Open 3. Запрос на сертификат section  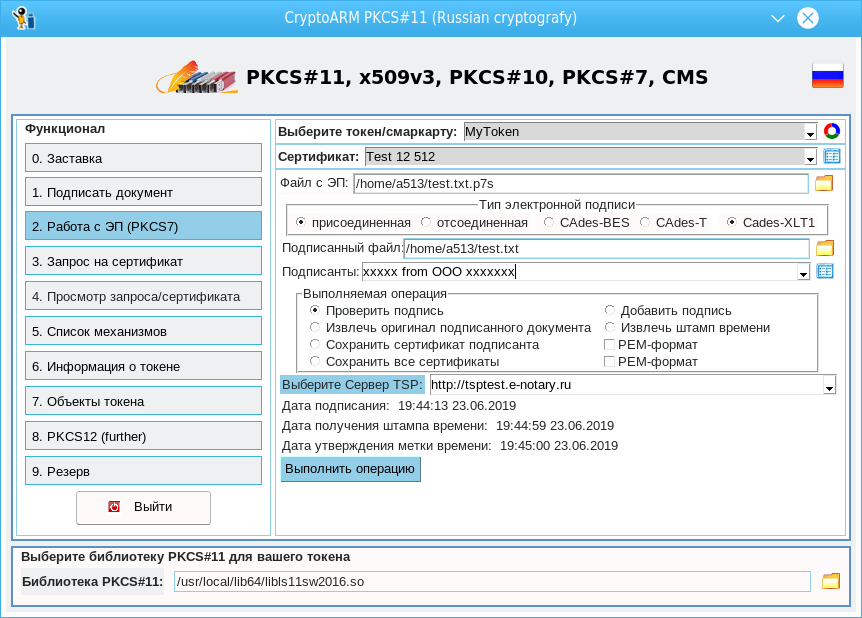click(x=143, y=262)
